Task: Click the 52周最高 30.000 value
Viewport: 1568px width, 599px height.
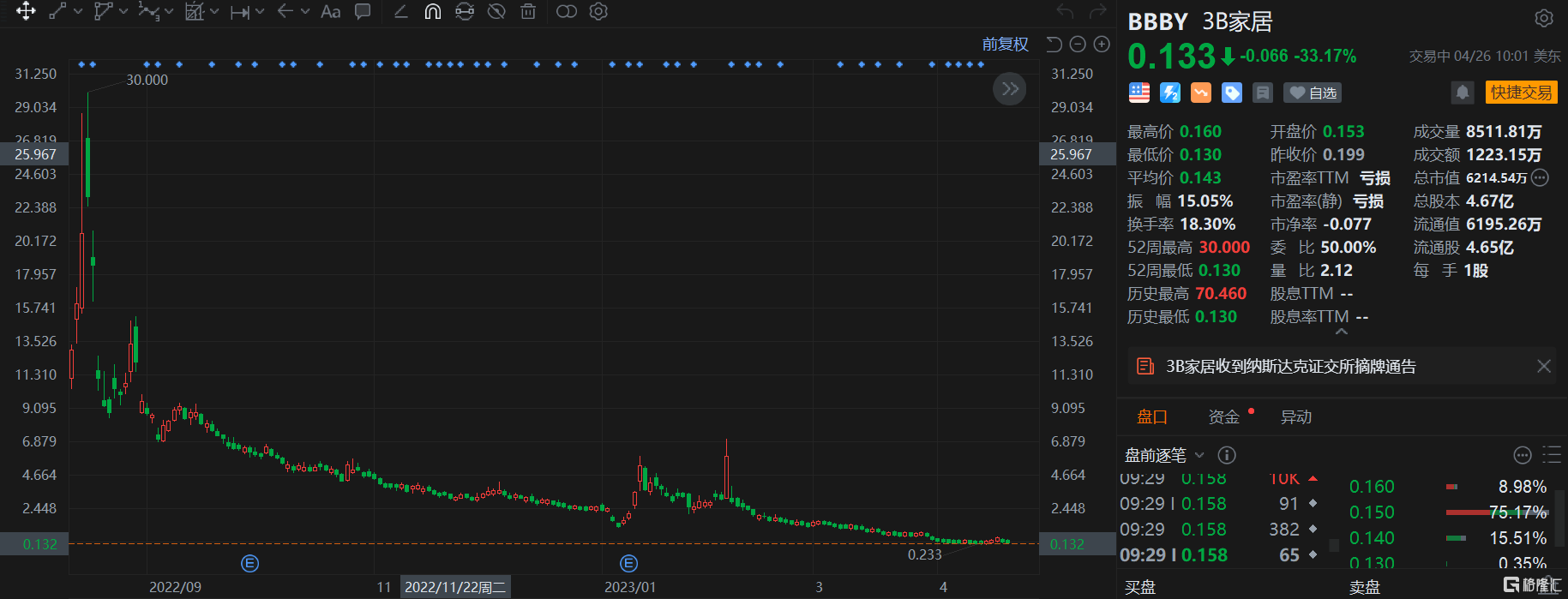Action: coord(1224,247)
